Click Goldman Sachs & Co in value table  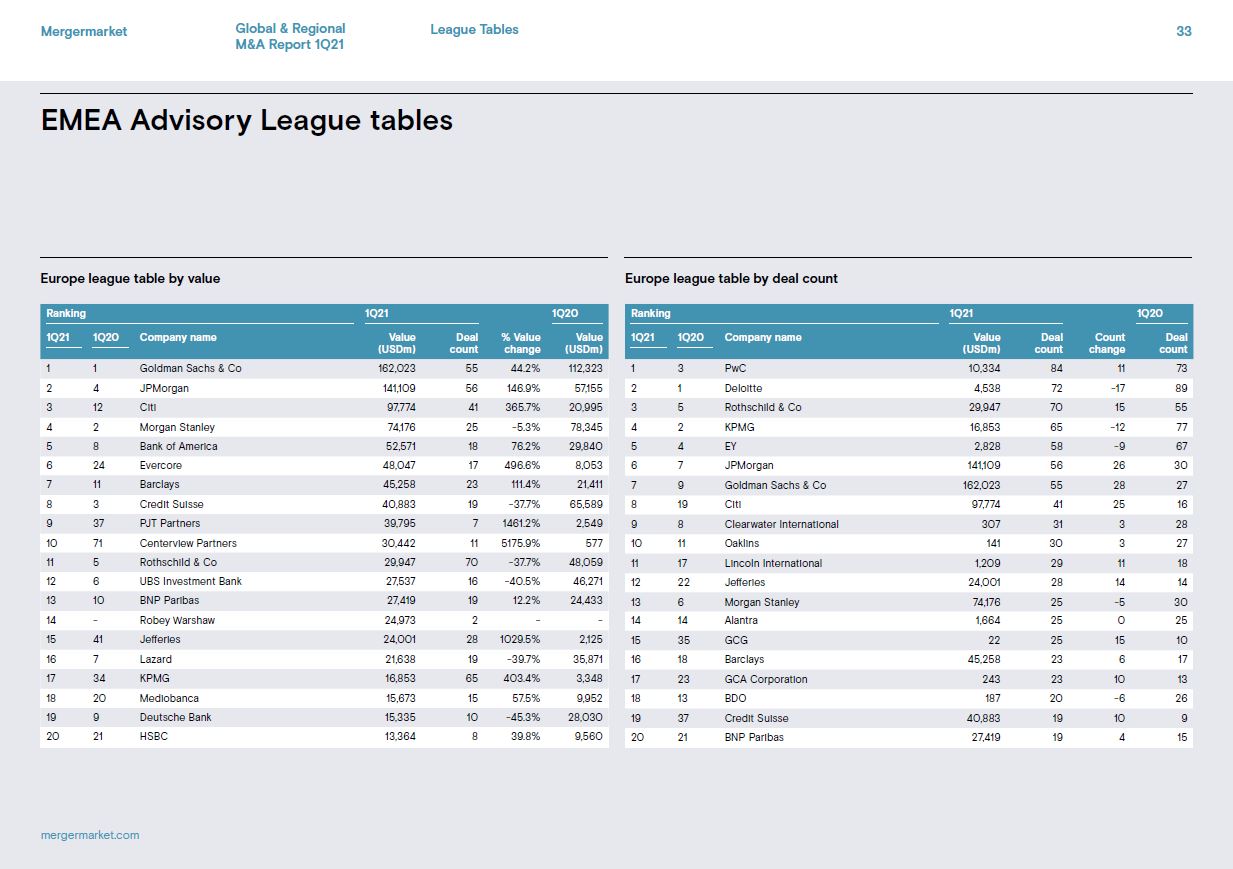tap(190, 369)
